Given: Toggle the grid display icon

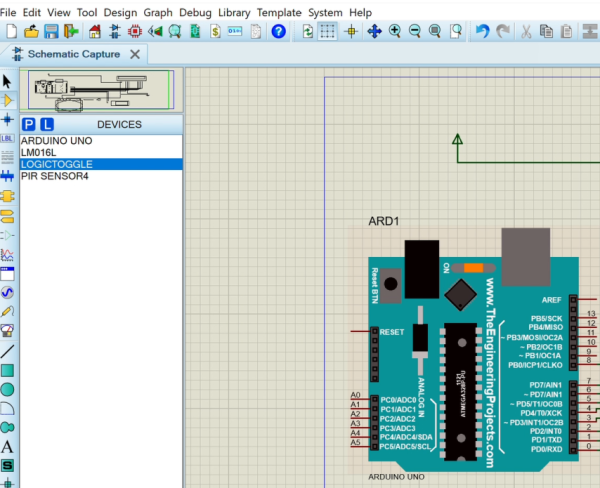Looking at the screenshot, I should 327,31.
